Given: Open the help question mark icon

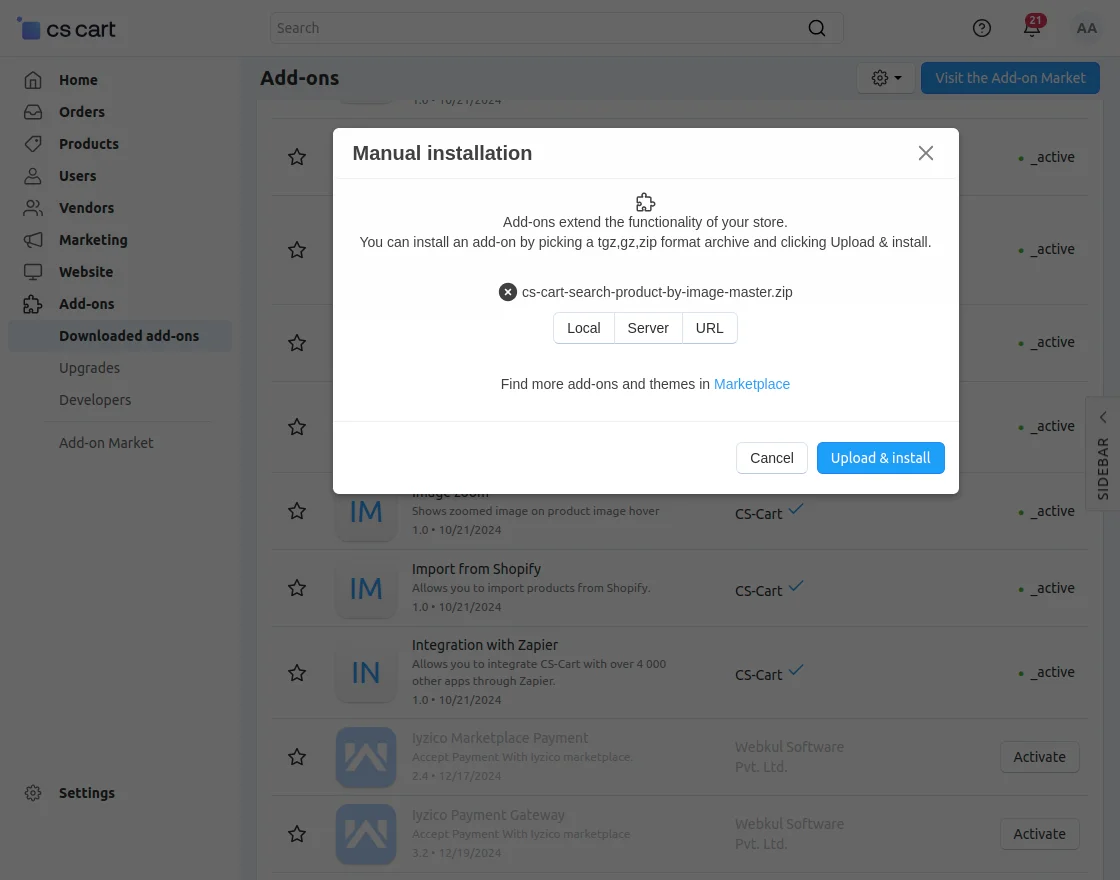Looking at the screenshot, I should click(982, 28).
